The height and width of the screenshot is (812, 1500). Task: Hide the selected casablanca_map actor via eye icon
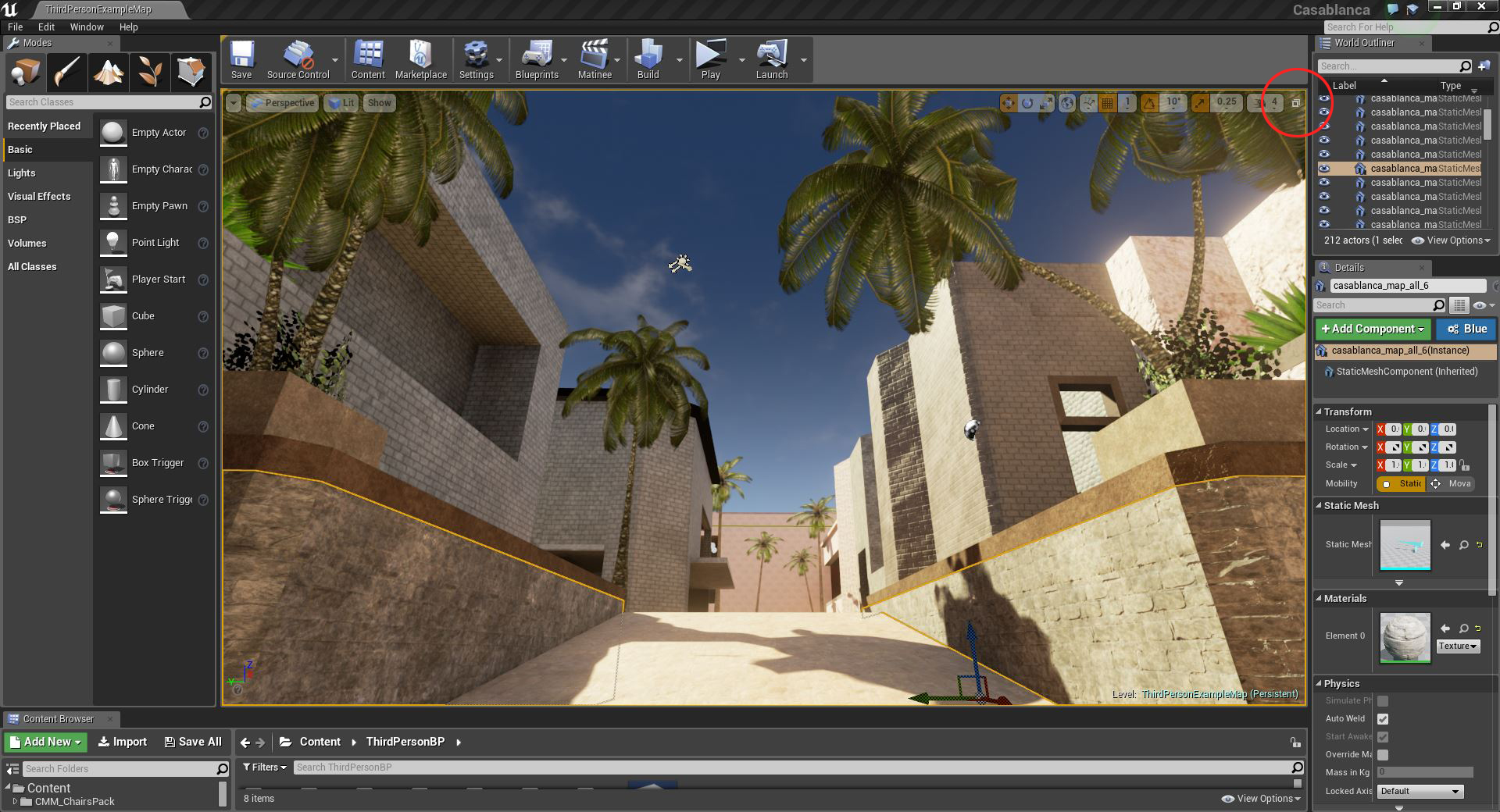pos(1324,169)
